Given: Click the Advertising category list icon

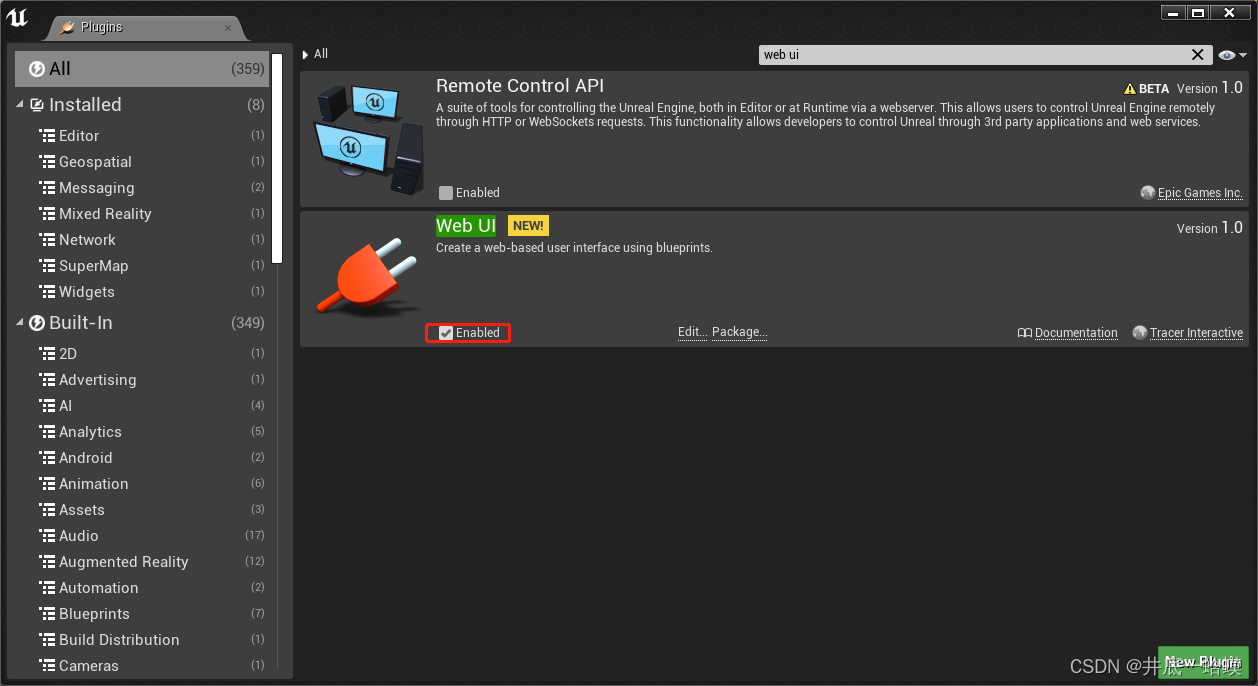Looking at the screenshot, I should (x=47, y=380).
